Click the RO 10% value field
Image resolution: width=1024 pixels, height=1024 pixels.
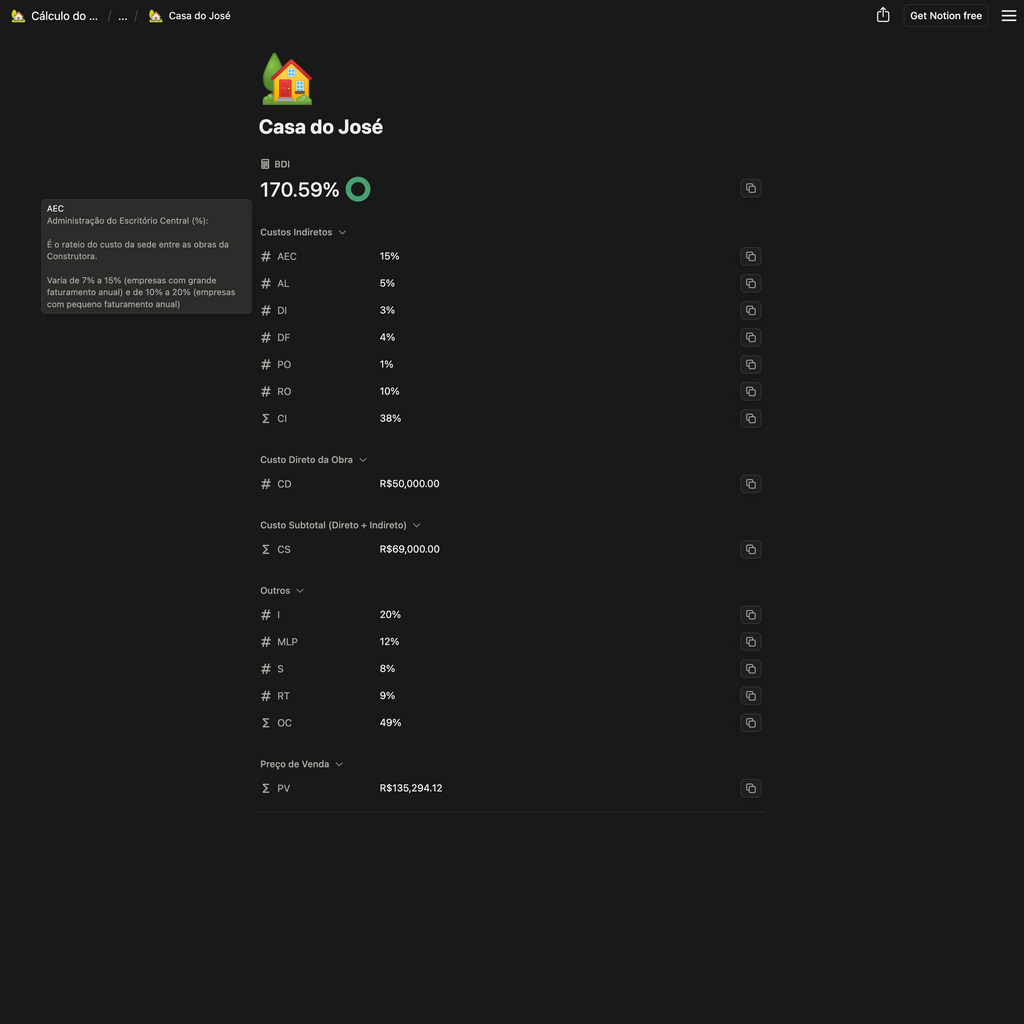[x=390, y=391]
